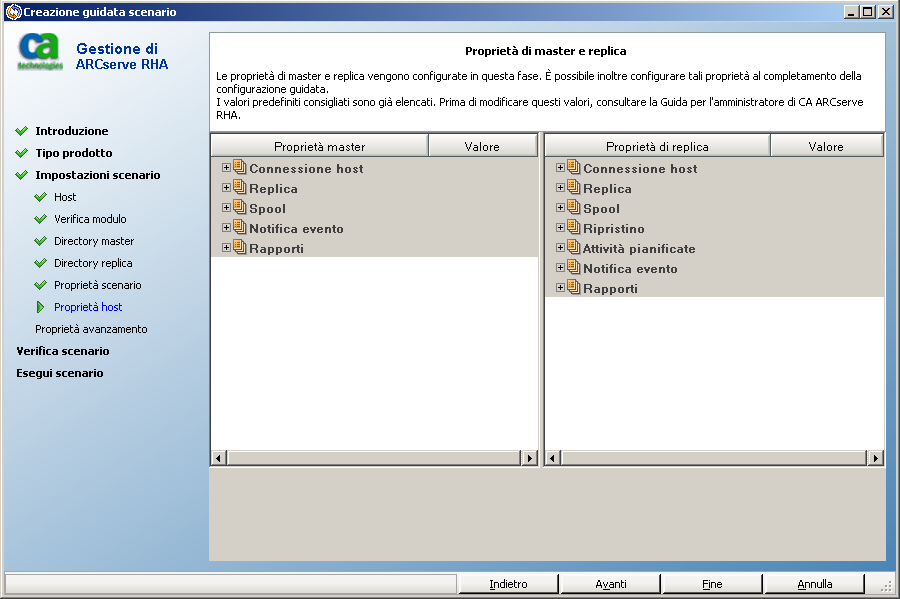Select Proprietà avanzamento step
The image size is (900, 599).
coord(91,329)
